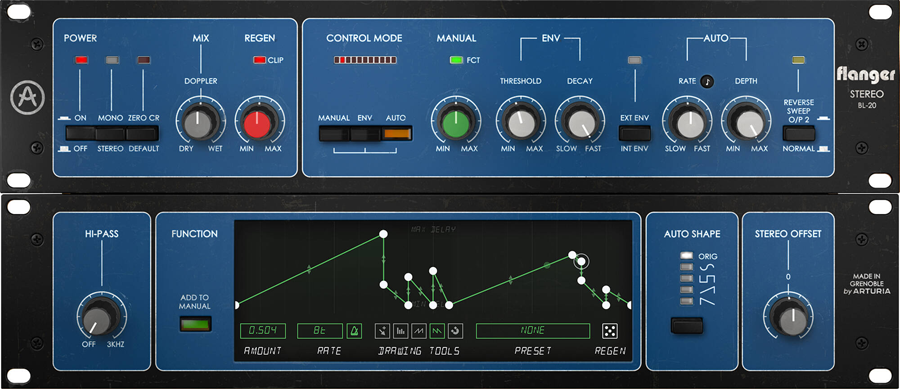
Task: Set control mode to AUTO
Action: pyautogui.click(x=397, y=134)
